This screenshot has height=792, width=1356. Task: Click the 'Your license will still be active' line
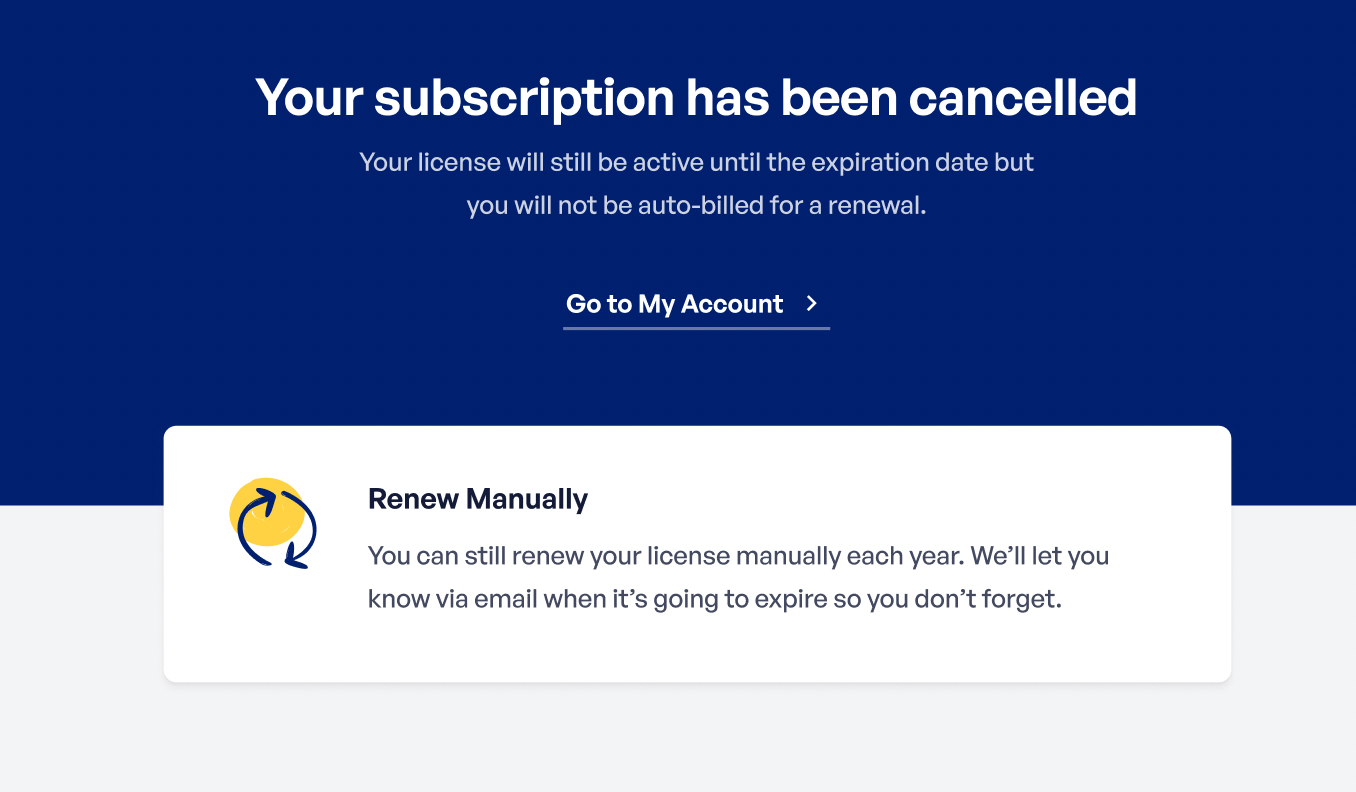point(696,162)
